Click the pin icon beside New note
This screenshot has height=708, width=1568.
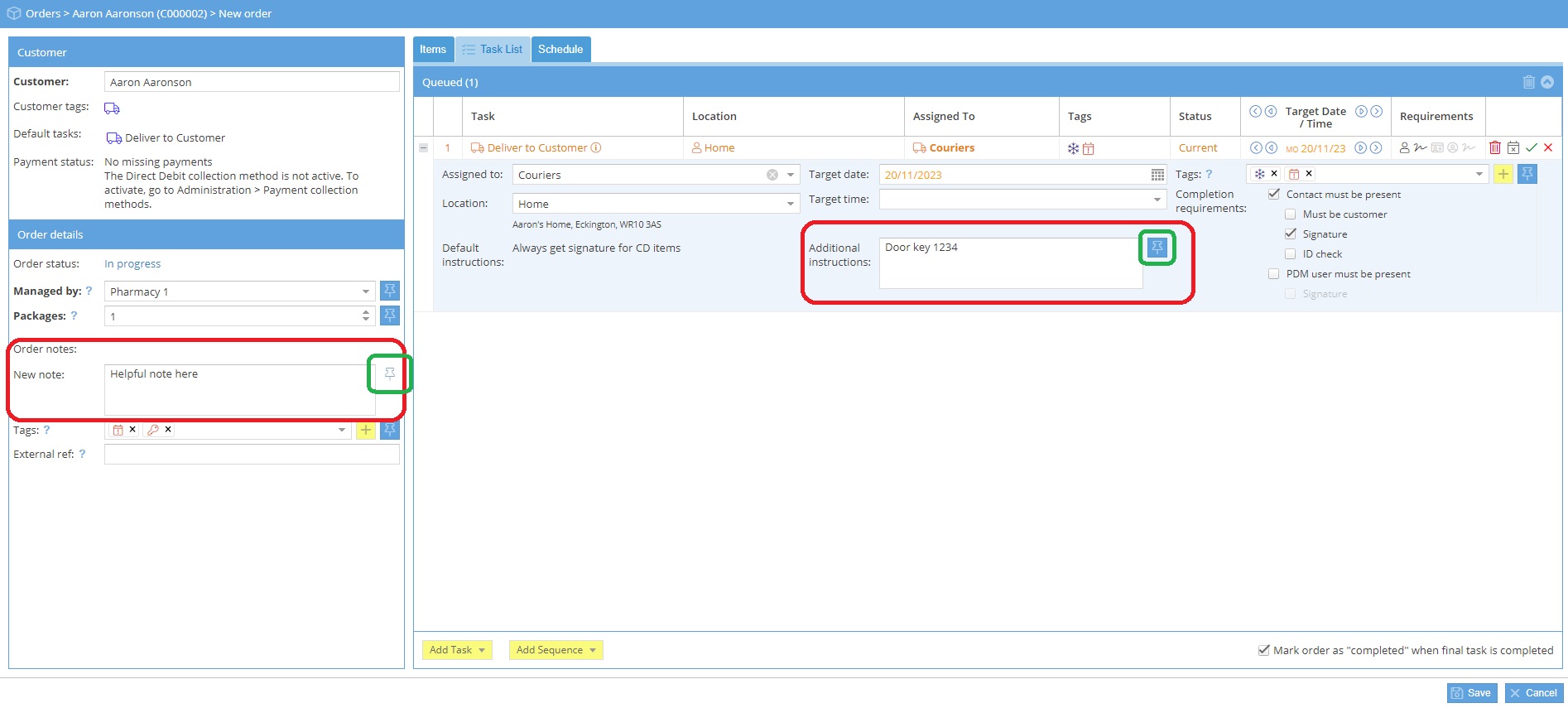point(390,374)
